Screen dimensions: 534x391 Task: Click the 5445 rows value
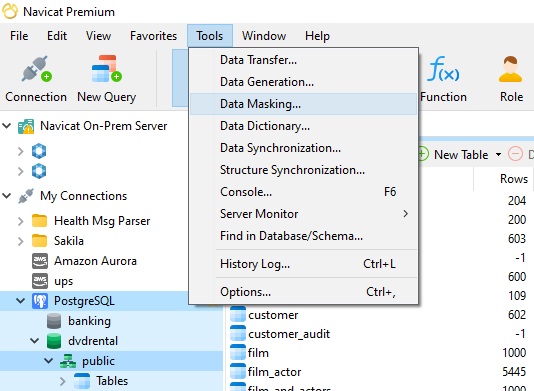click(x=514, y=371)
